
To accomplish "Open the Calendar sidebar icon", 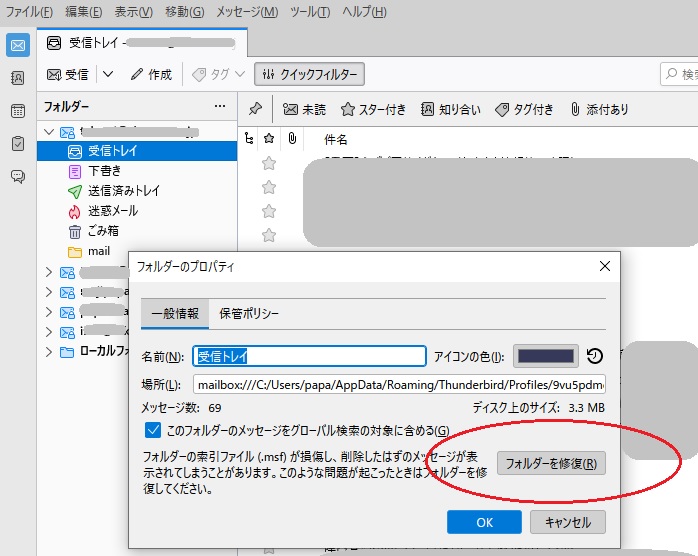I will click(x=17, y=111).
